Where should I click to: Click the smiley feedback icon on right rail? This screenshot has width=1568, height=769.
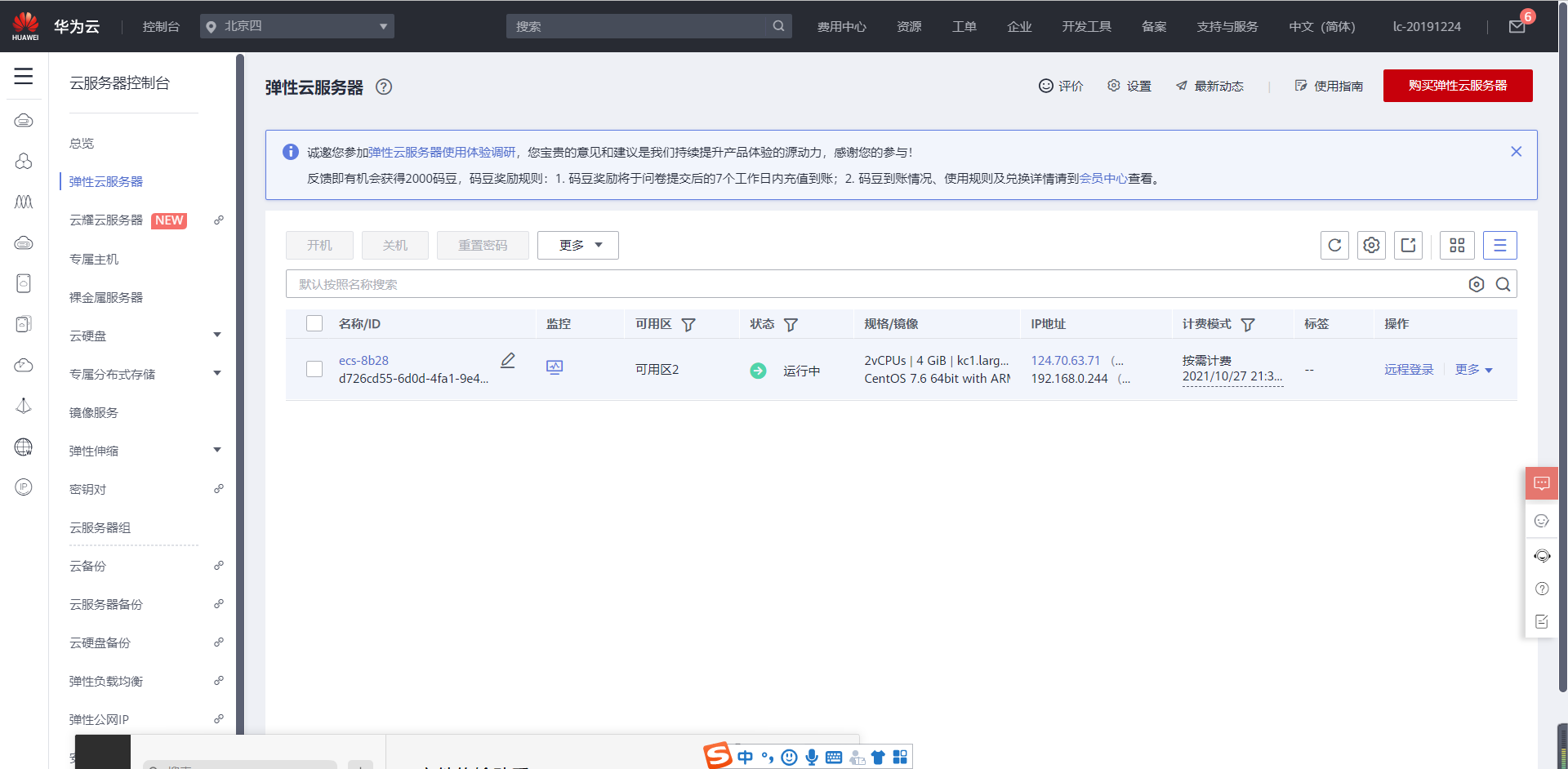point(1541,521)
